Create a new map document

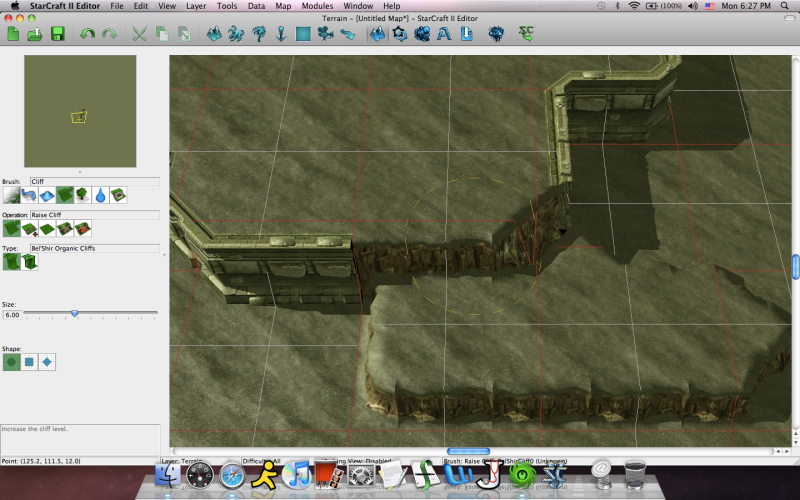[x=13, y=34]
